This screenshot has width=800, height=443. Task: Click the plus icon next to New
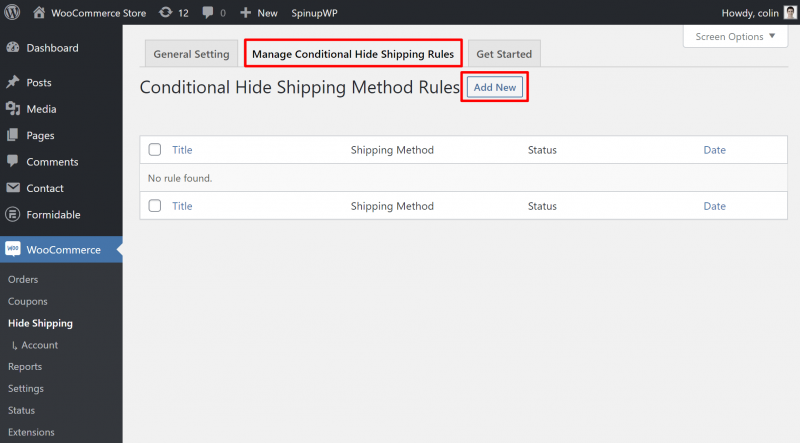(245, 12)
